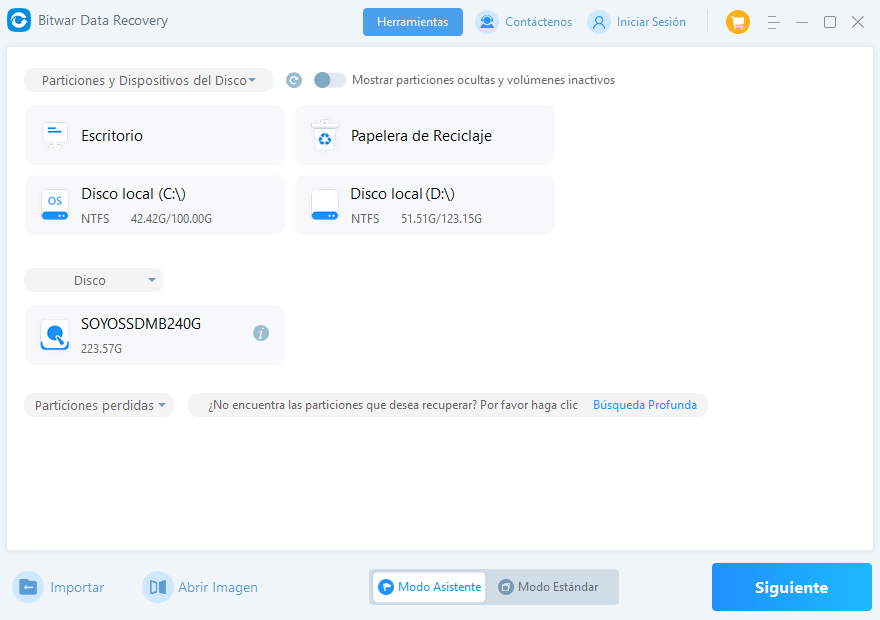Open the shopping cart icon
The height and width of the screenshot is (620, 880).
tap(737, 22)
